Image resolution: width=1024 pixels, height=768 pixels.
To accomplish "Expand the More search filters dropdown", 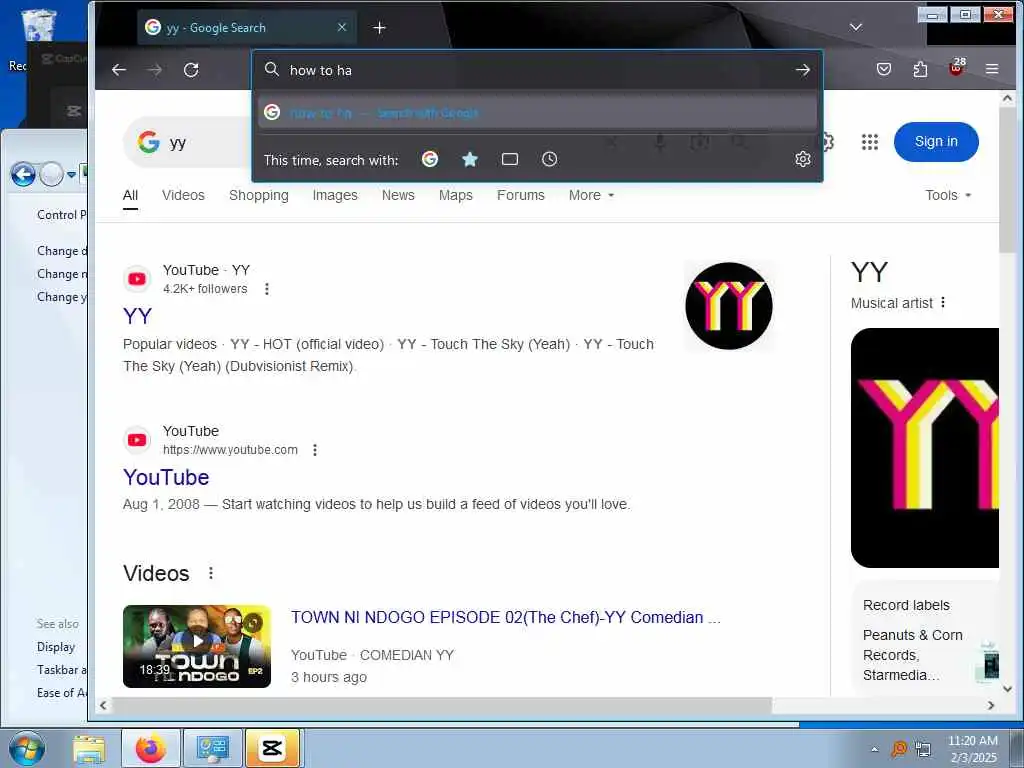I will 591,195.
